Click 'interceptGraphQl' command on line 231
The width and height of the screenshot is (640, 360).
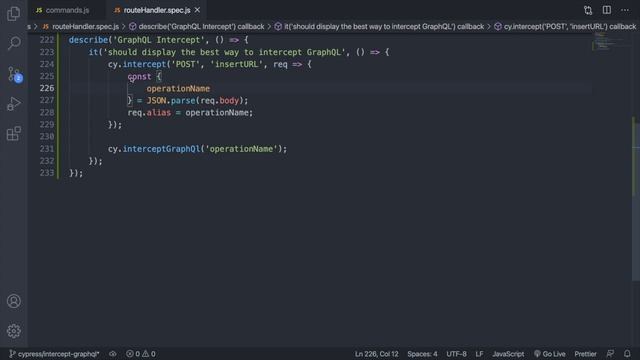pyautogui.click(x=162, y=149)
